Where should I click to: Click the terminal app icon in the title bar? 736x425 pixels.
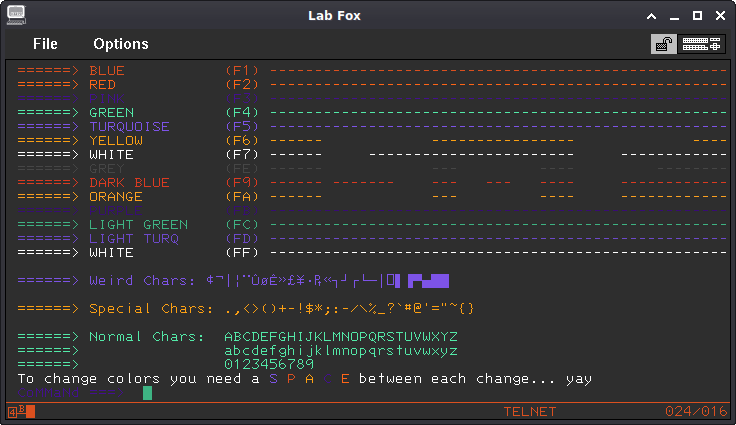click(x=16, y=15)
